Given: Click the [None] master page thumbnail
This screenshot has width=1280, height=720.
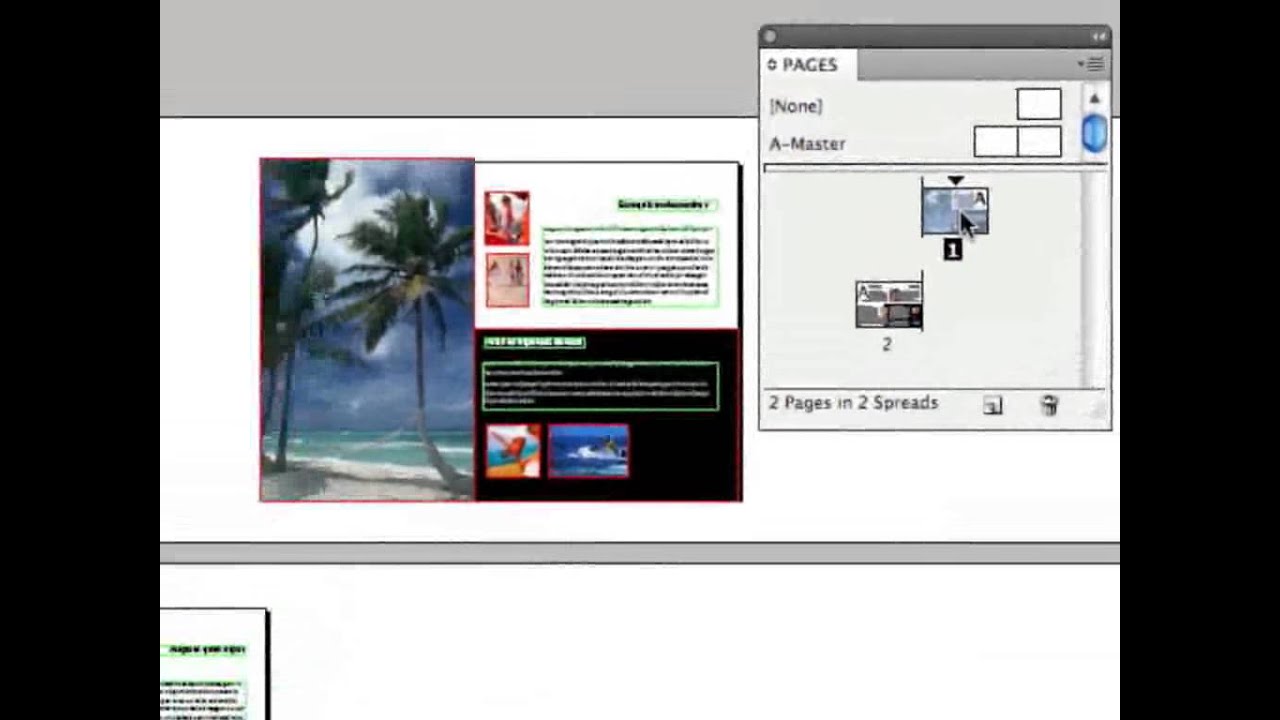Looking at the screenshot, I should 1039,104.
